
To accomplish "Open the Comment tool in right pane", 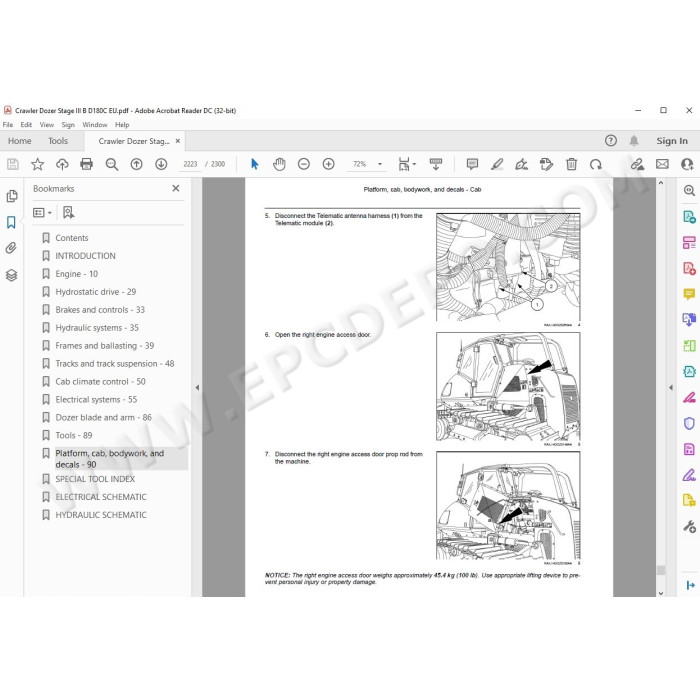I will click(689, 294).
